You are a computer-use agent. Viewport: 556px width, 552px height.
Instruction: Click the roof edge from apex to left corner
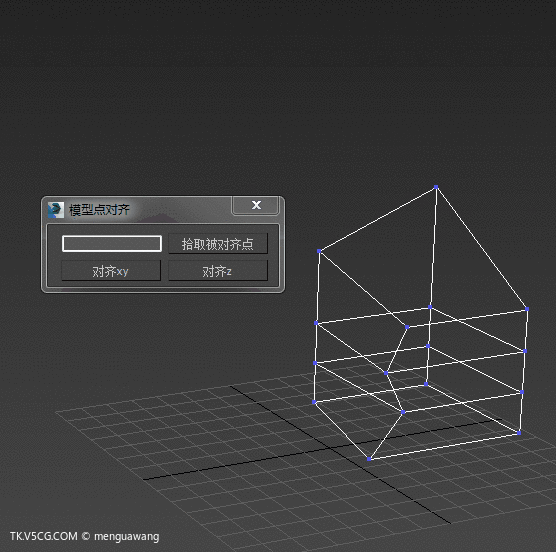(377, 219)
